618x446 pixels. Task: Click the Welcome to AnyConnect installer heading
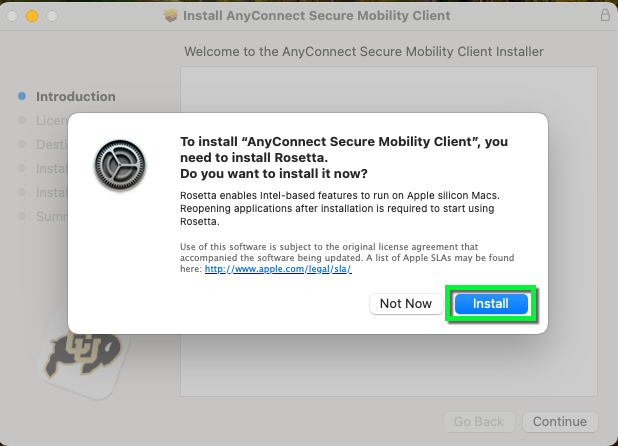click(x=364, y=51)
